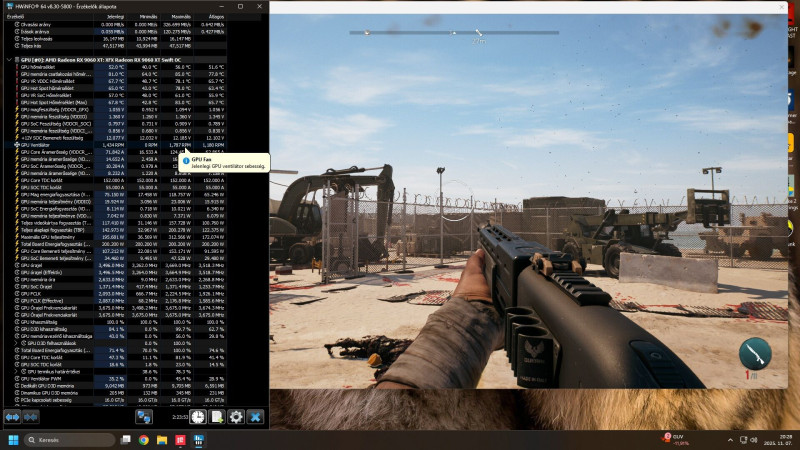800x450 pixels.
Task: Start logging with the document plus icon
Action: tap(217, 417)
